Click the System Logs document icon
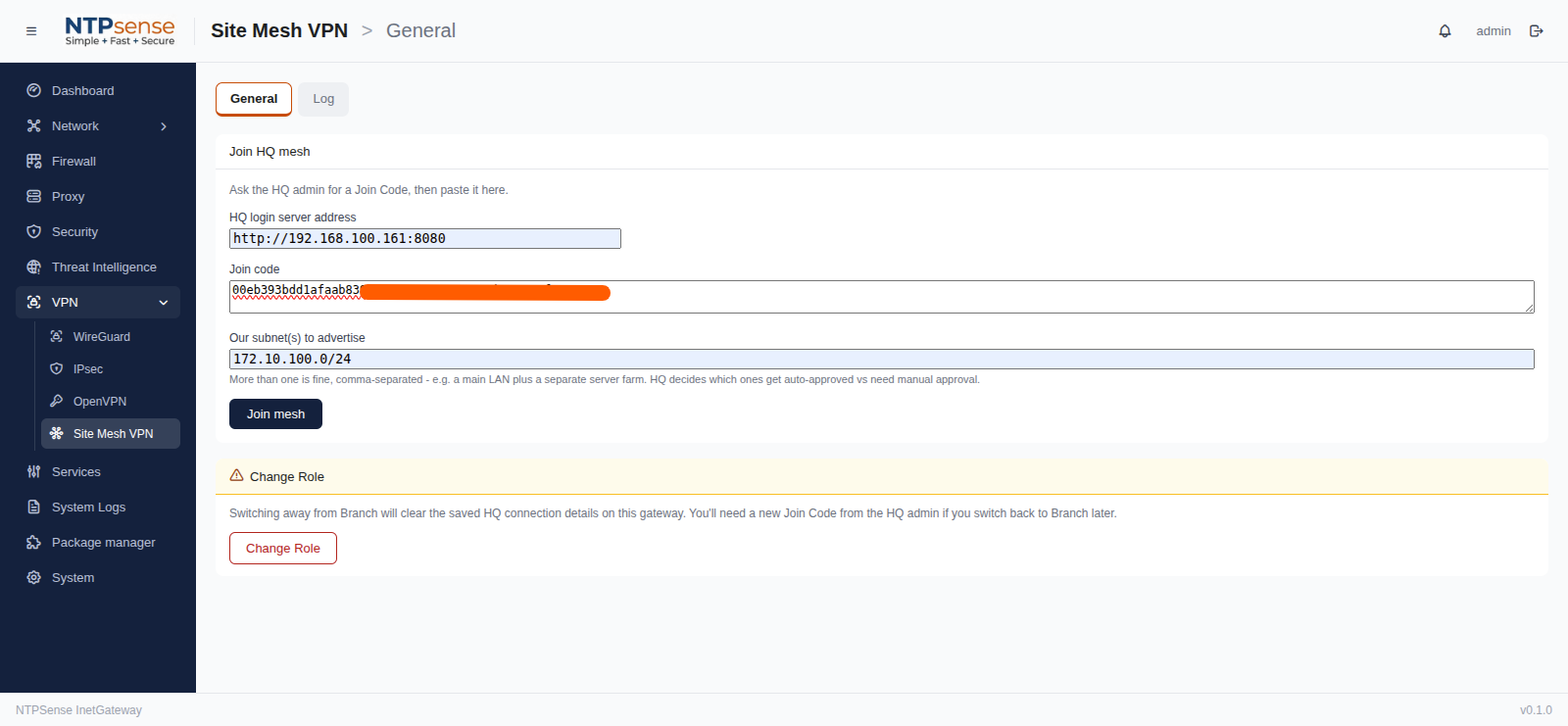The image size is (1568, 726). click(34, 507)
